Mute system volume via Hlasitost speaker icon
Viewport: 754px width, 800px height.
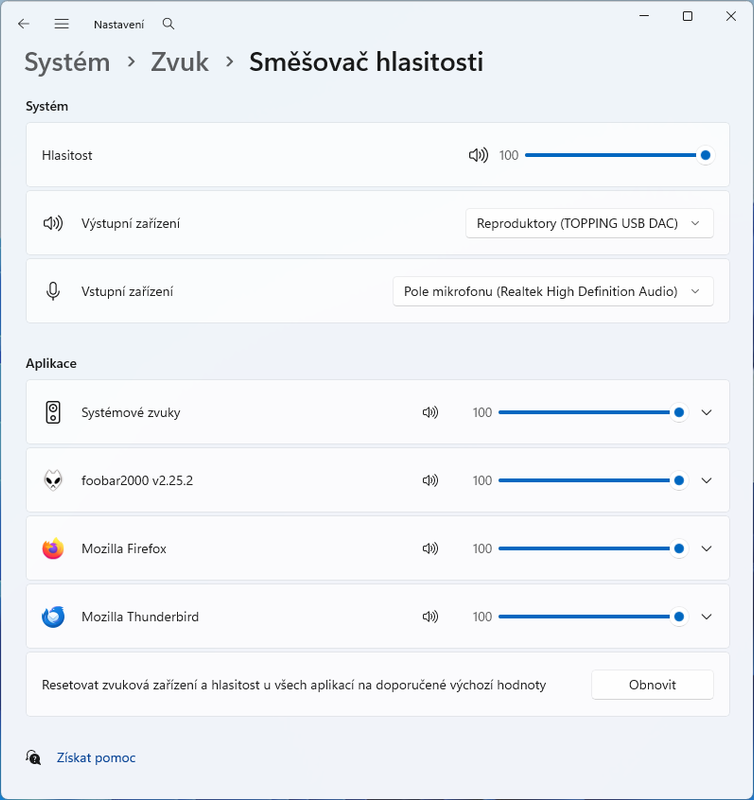tap(479, 155)
